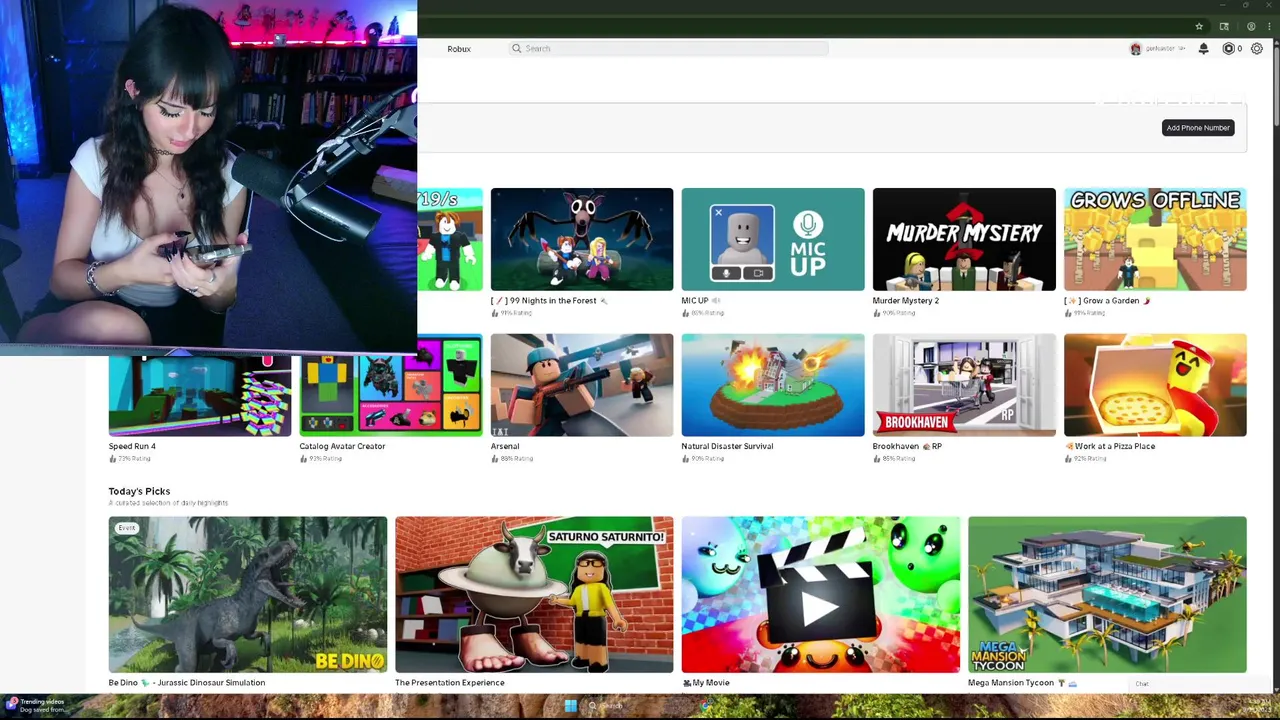Image resolution: width=1280 pixels, height=720 pixels.
Task: Click the 'Work at a Pizza Place' title
Action: point(1110,446)
